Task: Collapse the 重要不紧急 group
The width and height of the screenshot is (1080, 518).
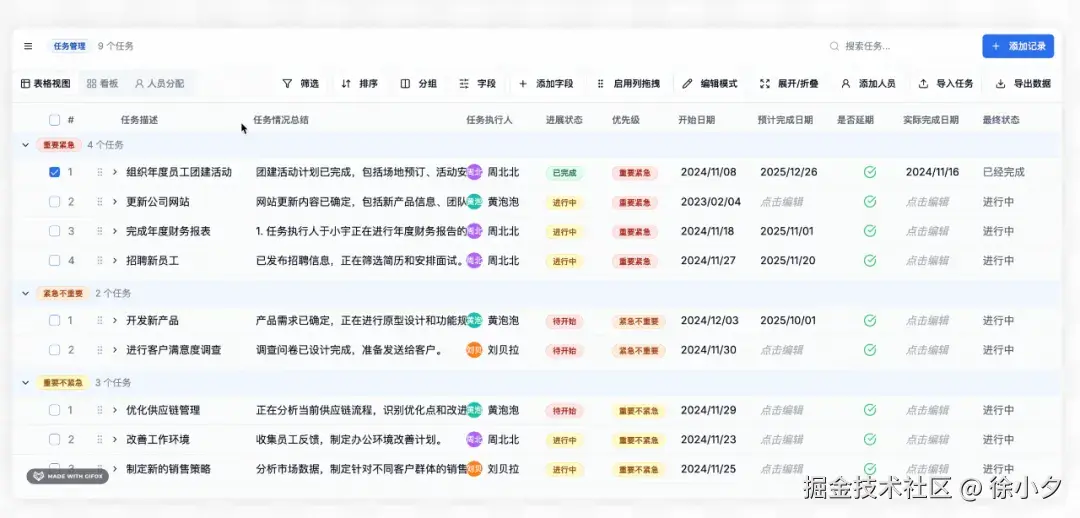Action: tap(25, 383)
